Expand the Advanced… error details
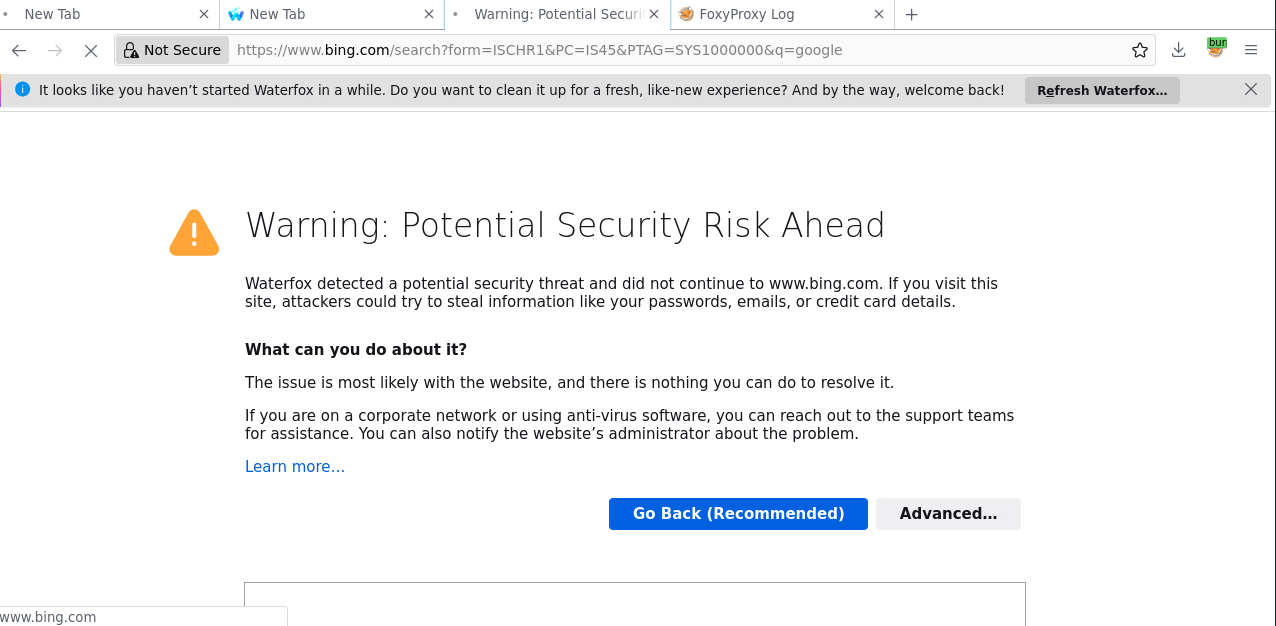The image size is (1276, 626). 948,513
